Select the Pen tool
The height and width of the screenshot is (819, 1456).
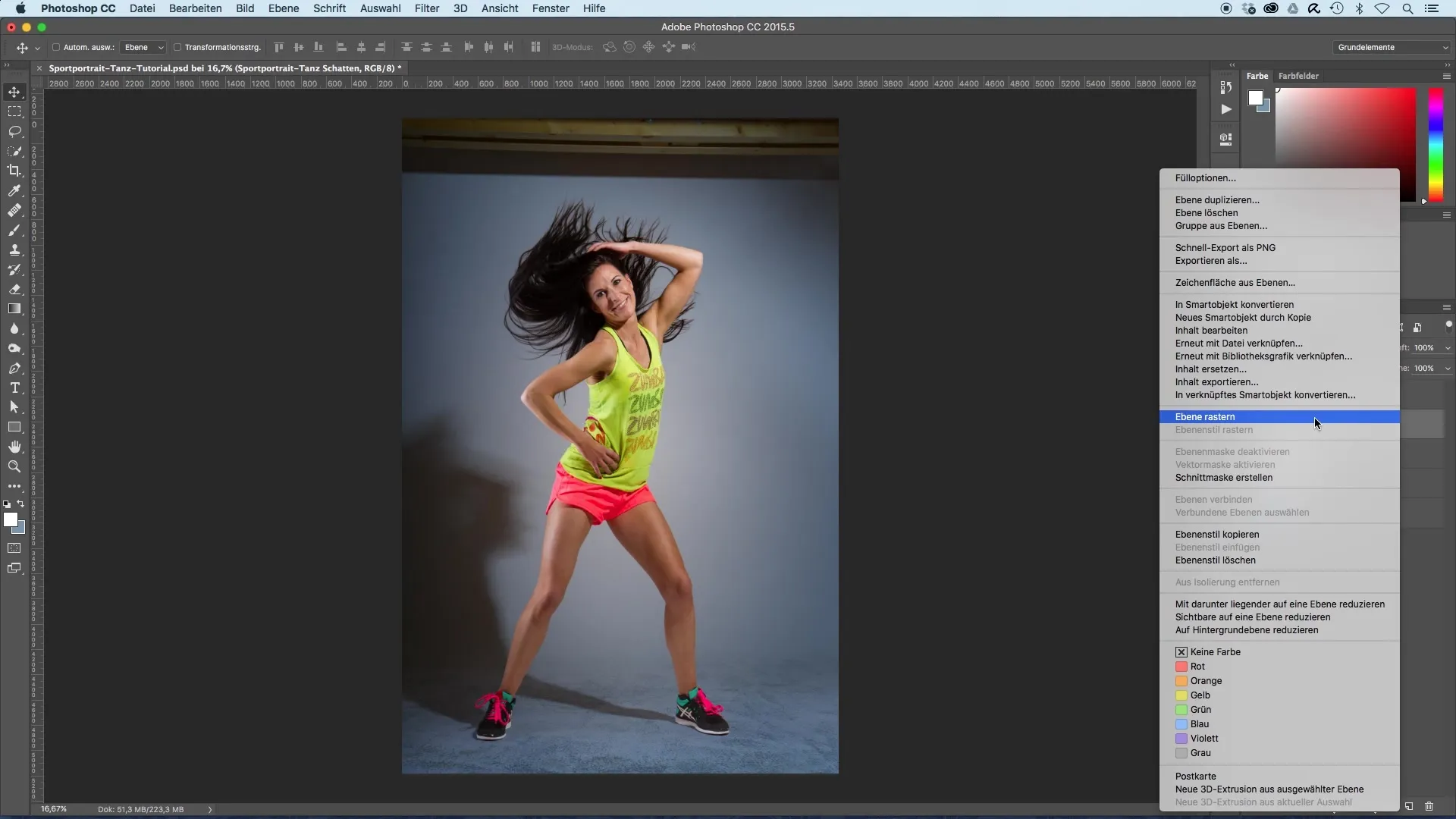coord(14,368)
